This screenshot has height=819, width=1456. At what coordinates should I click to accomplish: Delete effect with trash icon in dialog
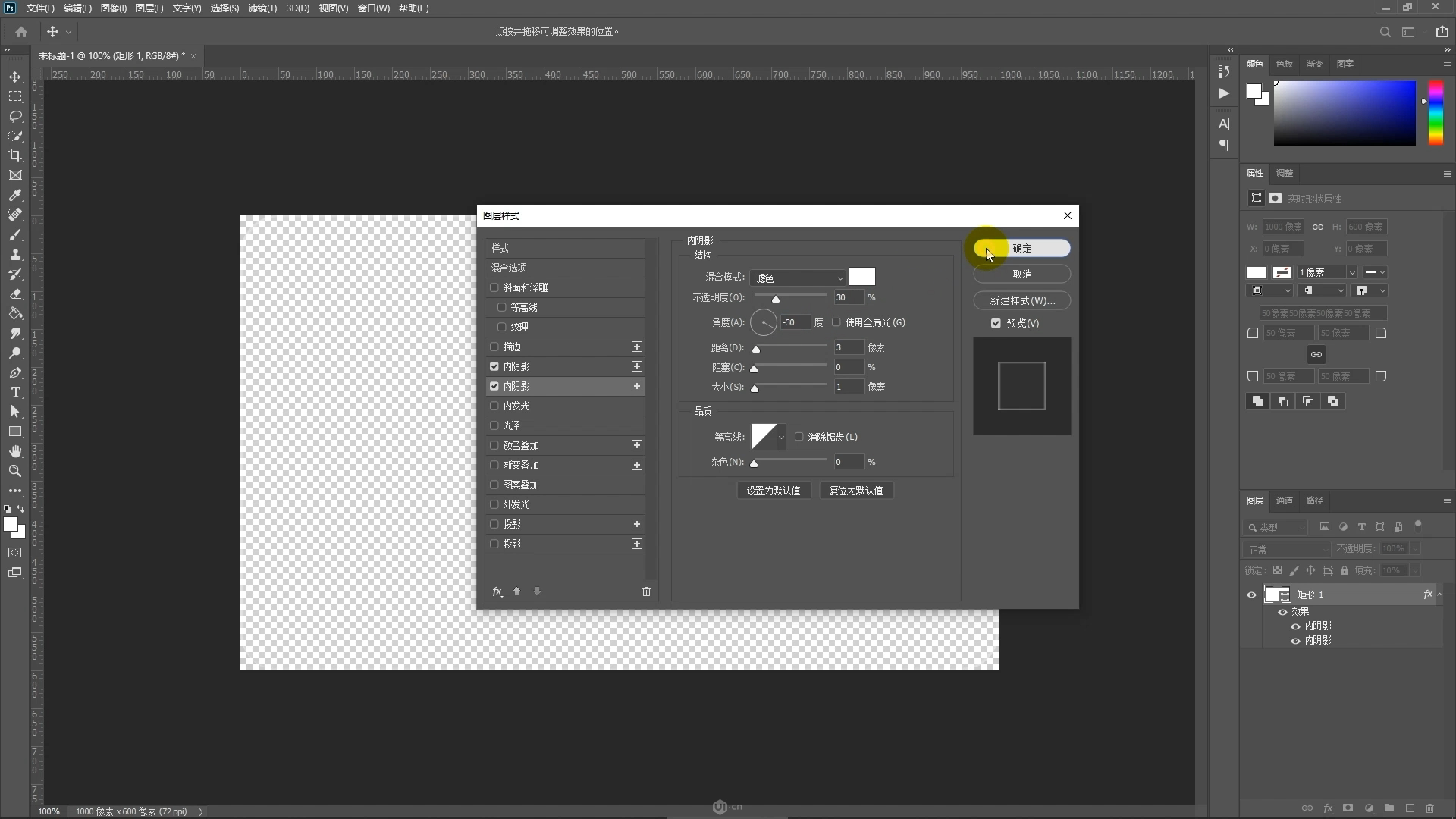pos(646,591)
